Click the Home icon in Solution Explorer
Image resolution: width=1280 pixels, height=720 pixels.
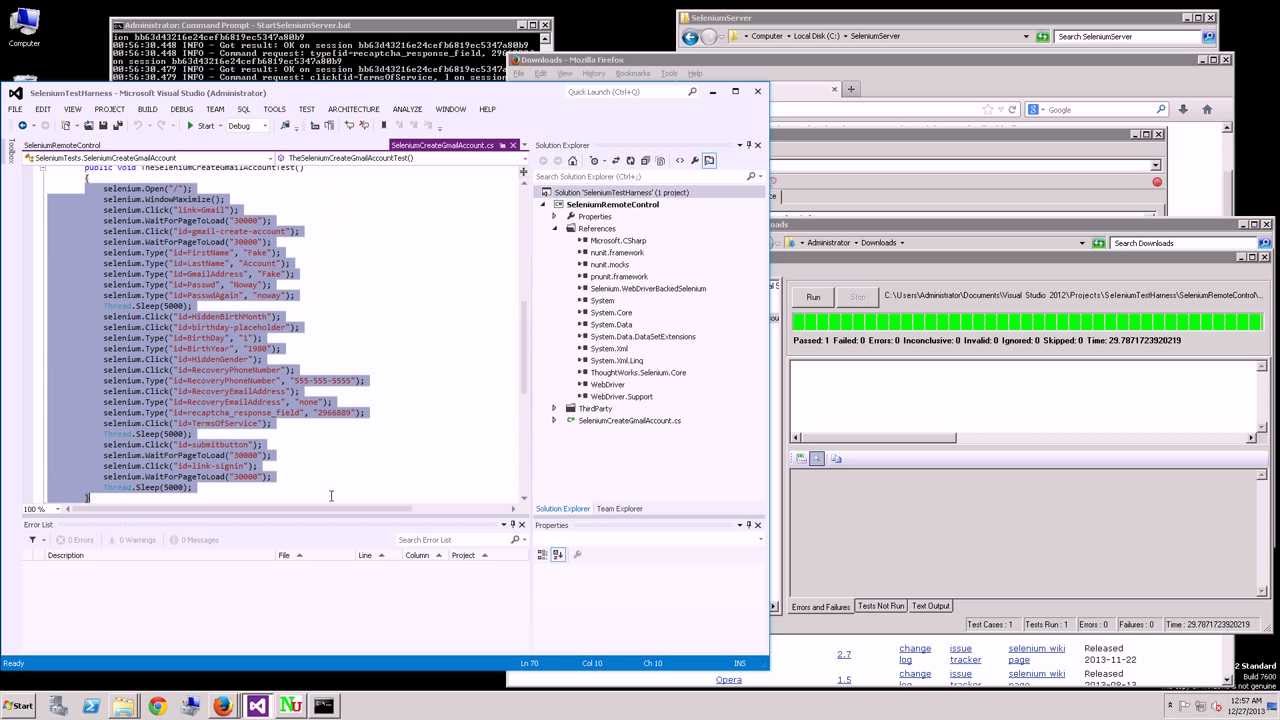(x=572, y=161)
